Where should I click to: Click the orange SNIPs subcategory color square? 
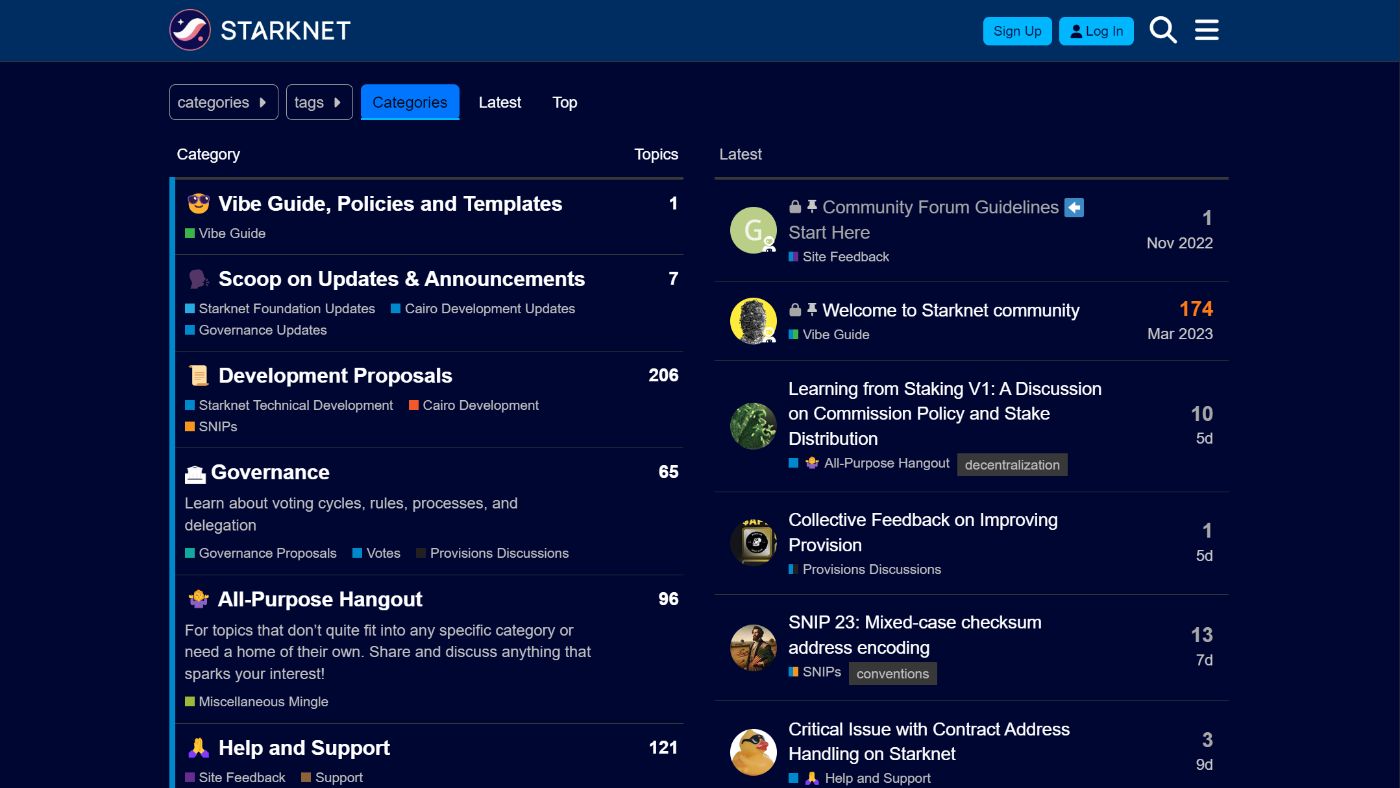click(x=190, y=427)
